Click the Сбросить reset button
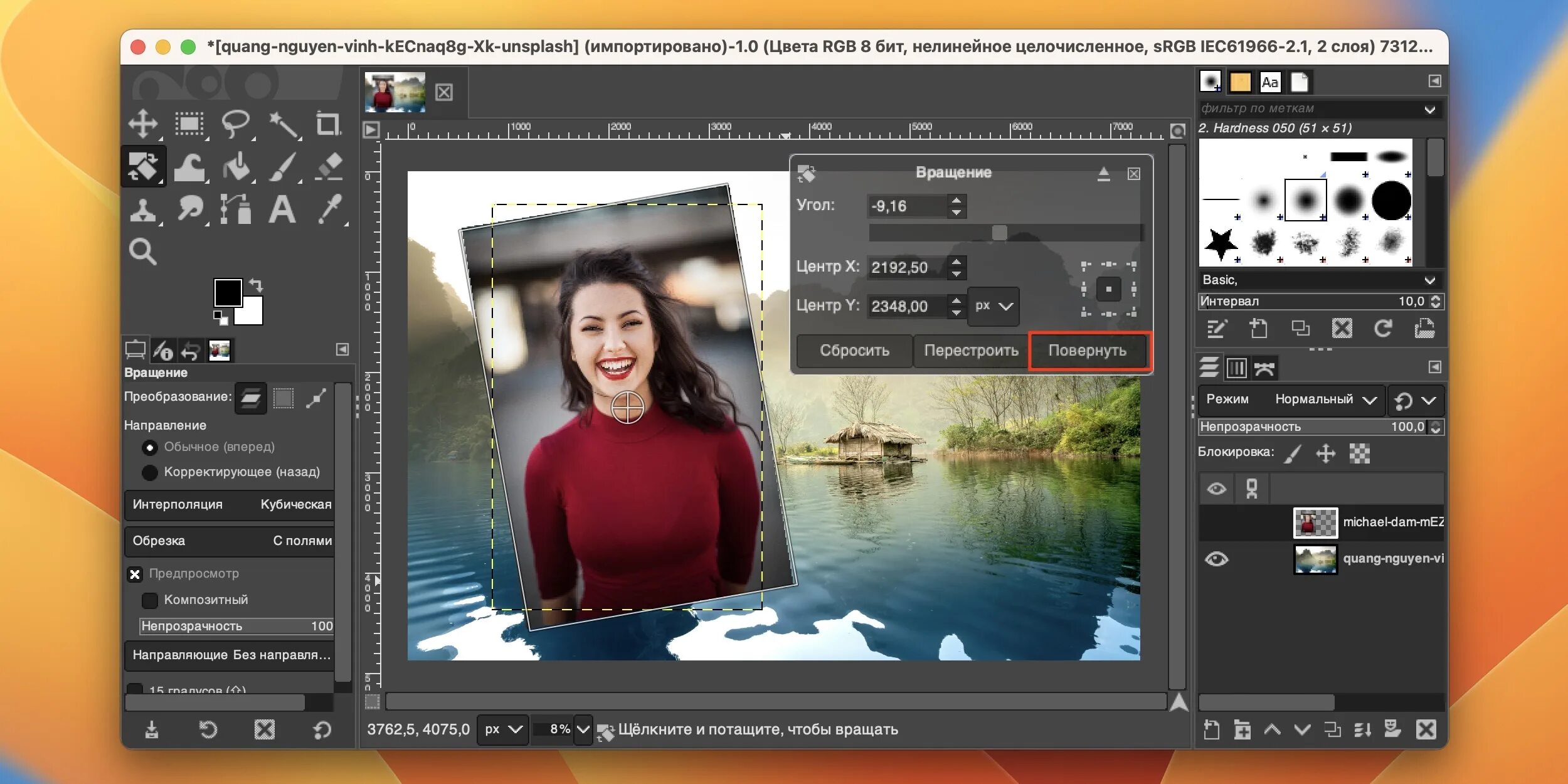This screenshot has height=784, width=1568. [x=854, y=351]
